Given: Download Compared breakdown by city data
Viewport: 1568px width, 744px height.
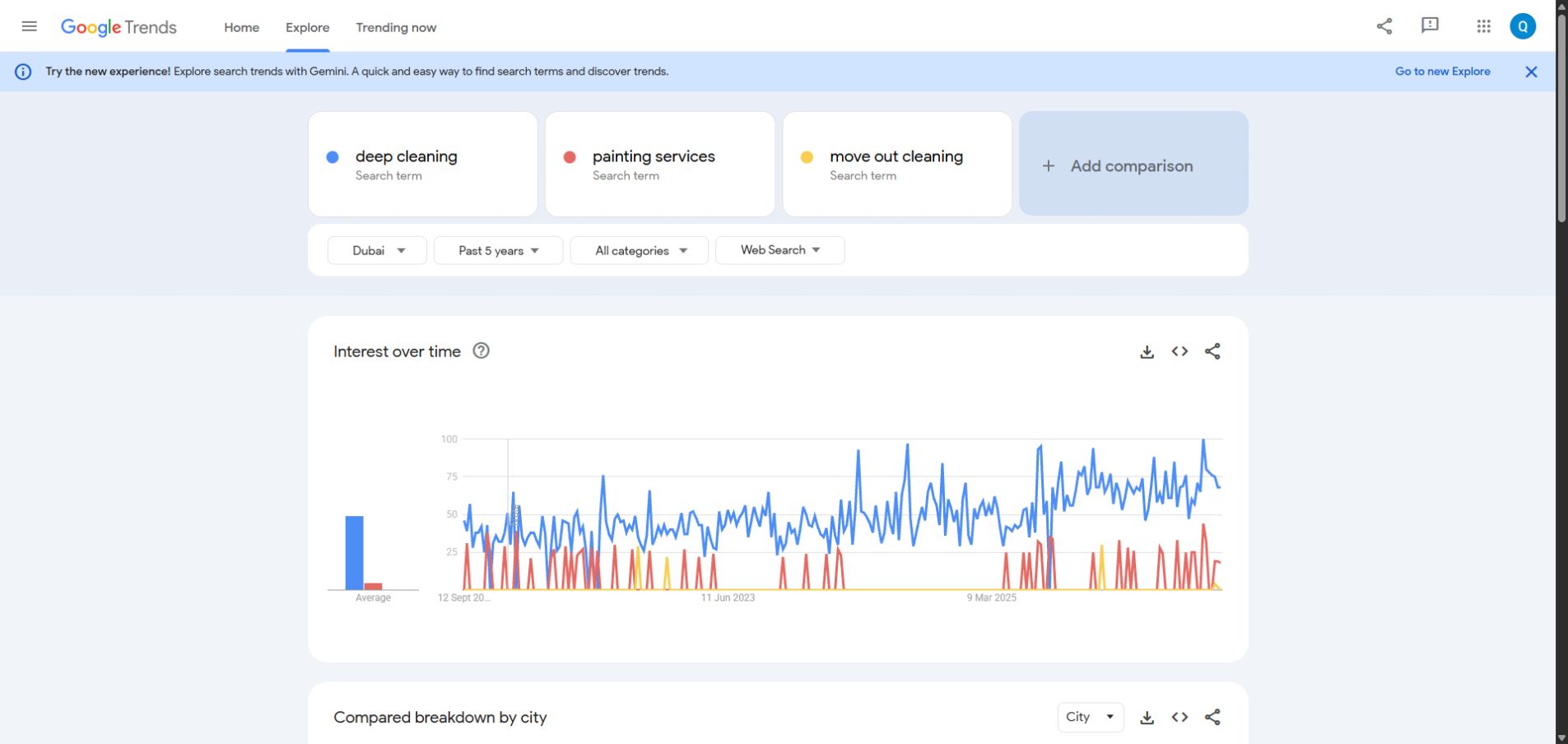Looking at the screenshot, I should point(1147,718).
